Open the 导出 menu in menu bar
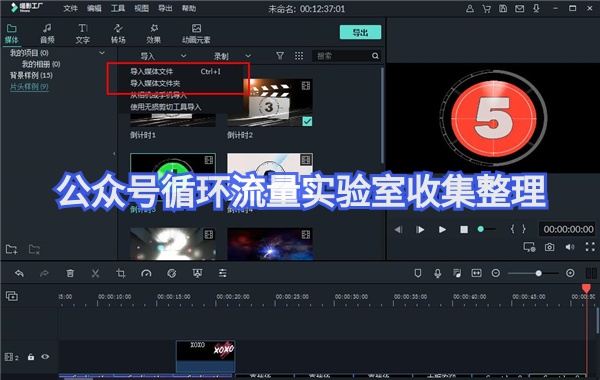 coord(165,8)
